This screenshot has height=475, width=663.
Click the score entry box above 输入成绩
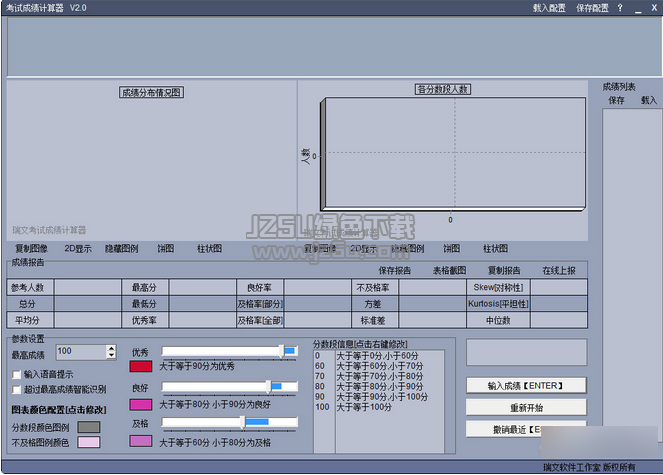point(526,352)
